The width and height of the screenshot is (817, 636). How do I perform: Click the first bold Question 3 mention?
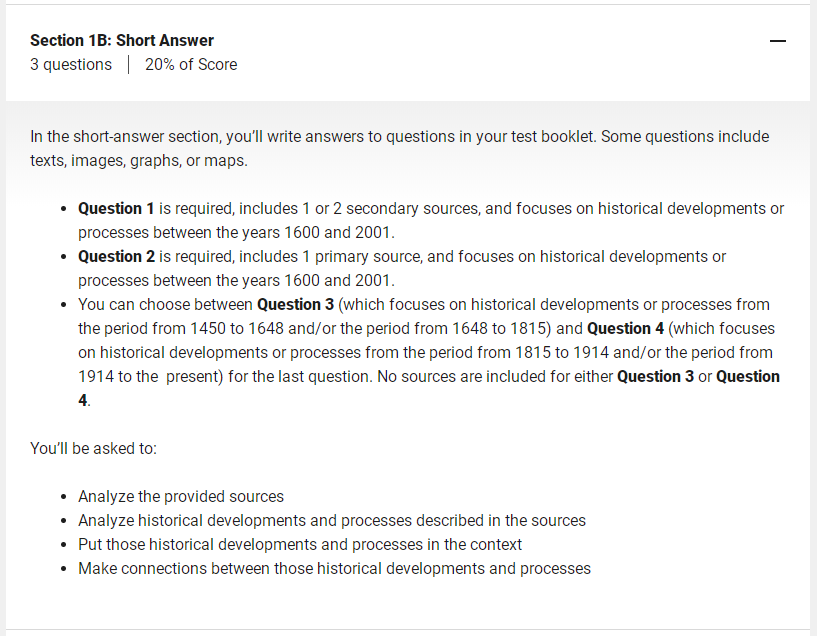click(295, 304)
